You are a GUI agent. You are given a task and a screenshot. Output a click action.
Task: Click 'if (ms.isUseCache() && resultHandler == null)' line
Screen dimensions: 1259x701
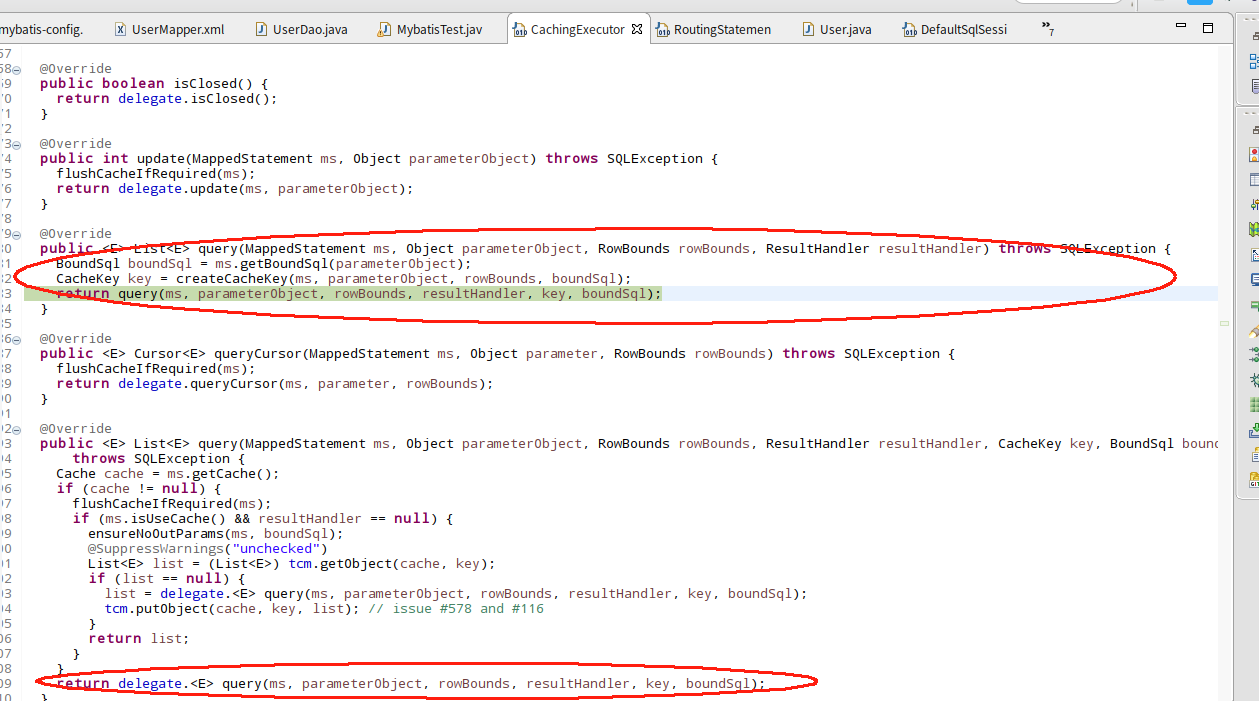coord(263,519)
